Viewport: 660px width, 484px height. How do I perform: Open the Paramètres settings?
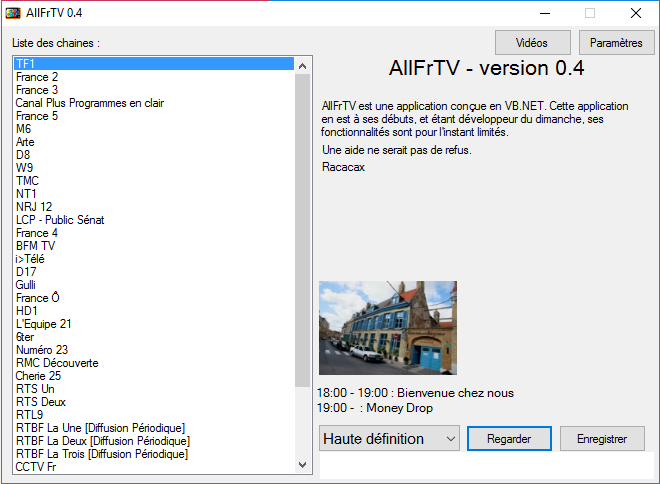tap(616, 43)
